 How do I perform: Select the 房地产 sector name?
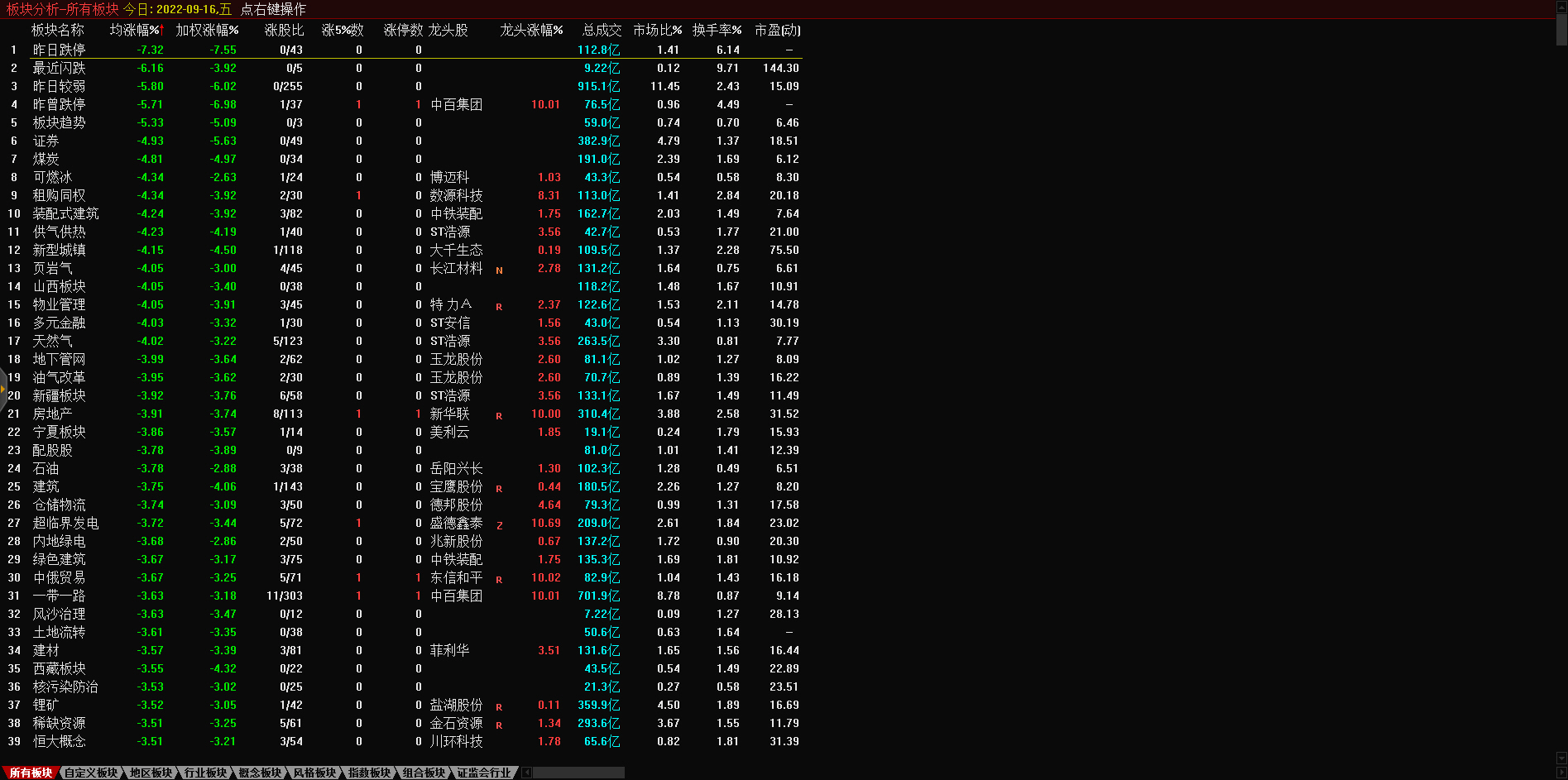point(52,414)
